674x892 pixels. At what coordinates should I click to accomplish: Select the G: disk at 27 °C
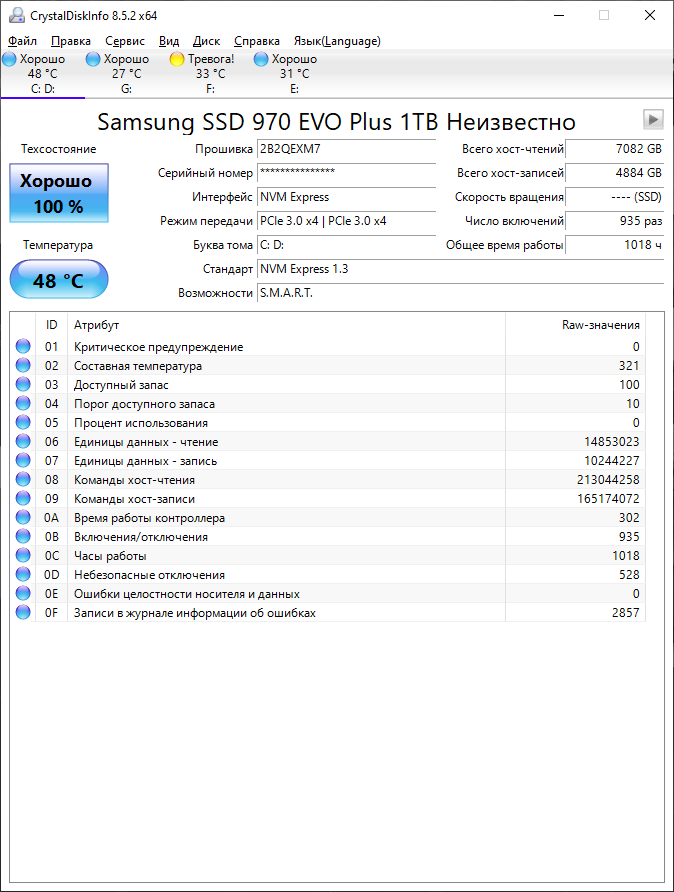click(126, 73)
